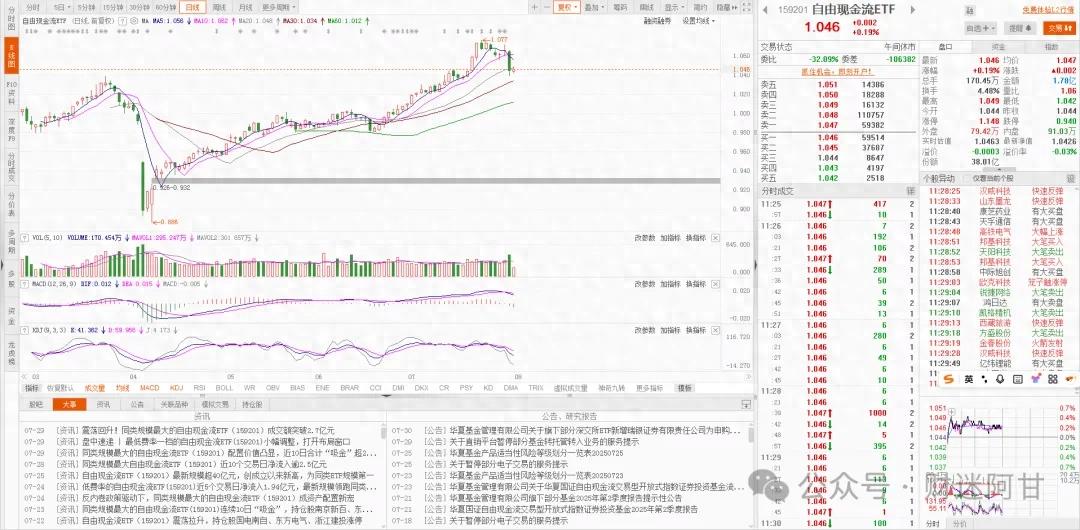Open 资金 in left sidebar
This screenshot has width=1080, height=530.
pyautogui.click(x=10, y=316)
